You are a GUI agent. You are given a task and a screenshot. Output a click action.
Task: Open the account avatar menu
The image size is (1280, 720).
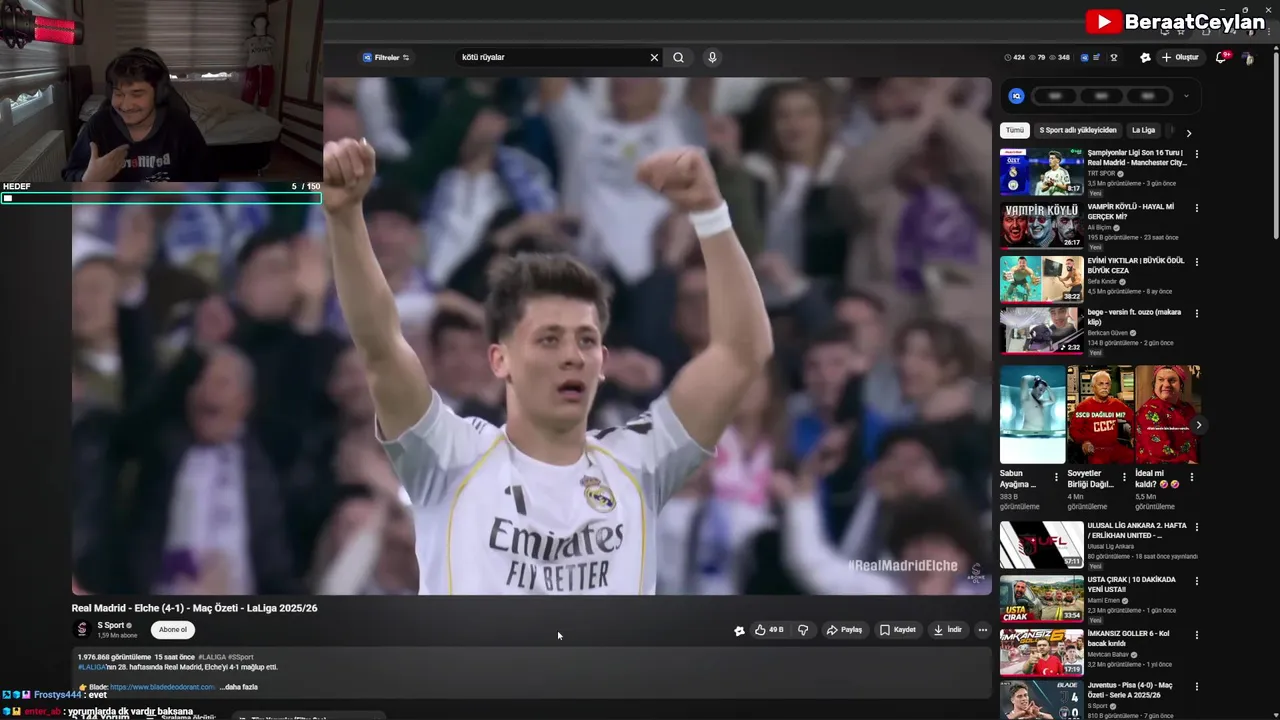(x=1248, y=58)
